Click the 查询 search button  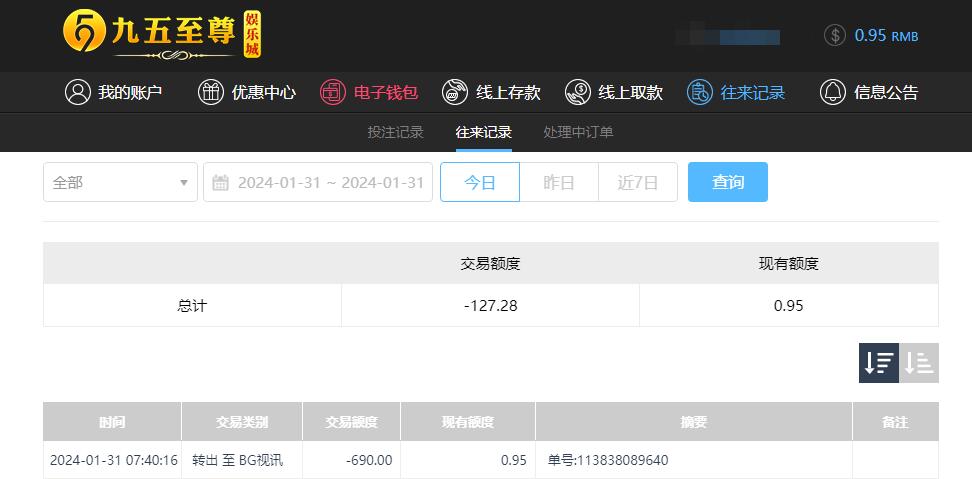[728, 182]
